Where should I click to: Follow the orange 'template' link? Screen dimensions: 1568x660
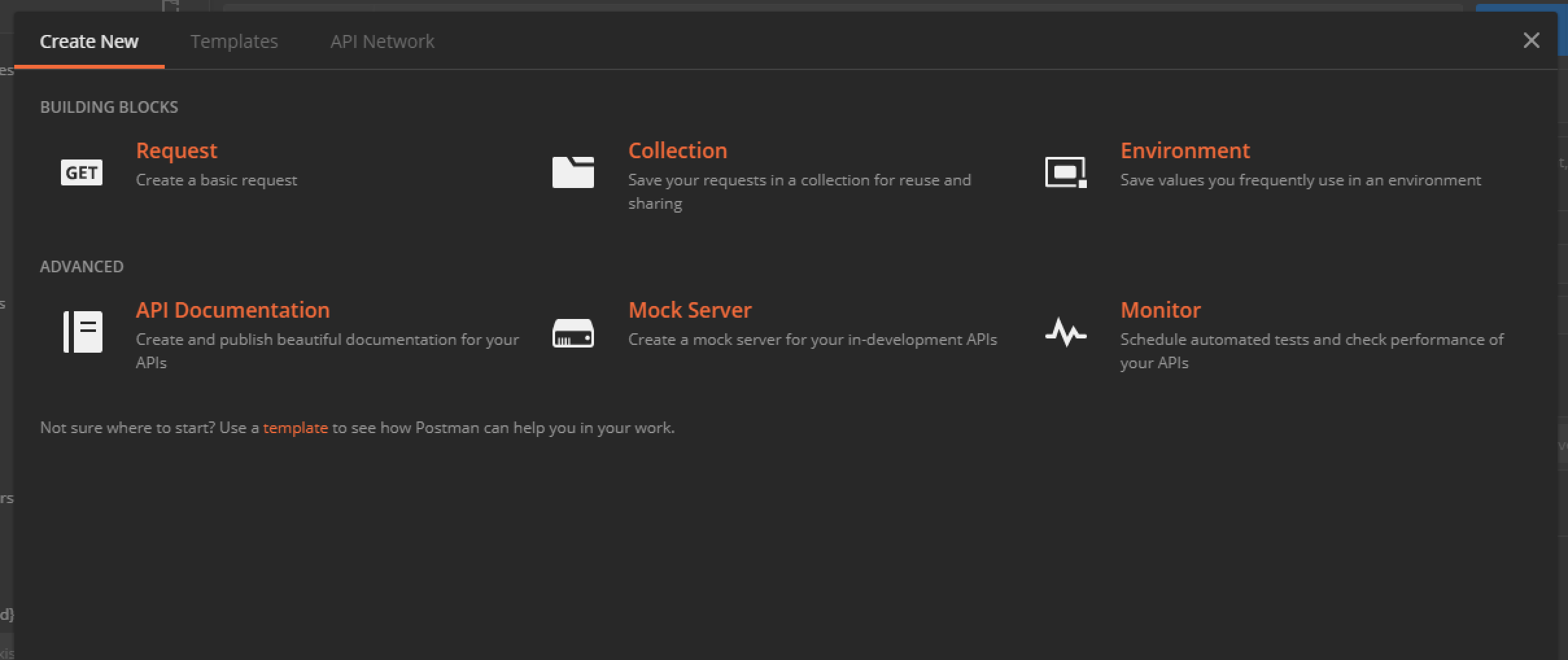tap(295, 428)
